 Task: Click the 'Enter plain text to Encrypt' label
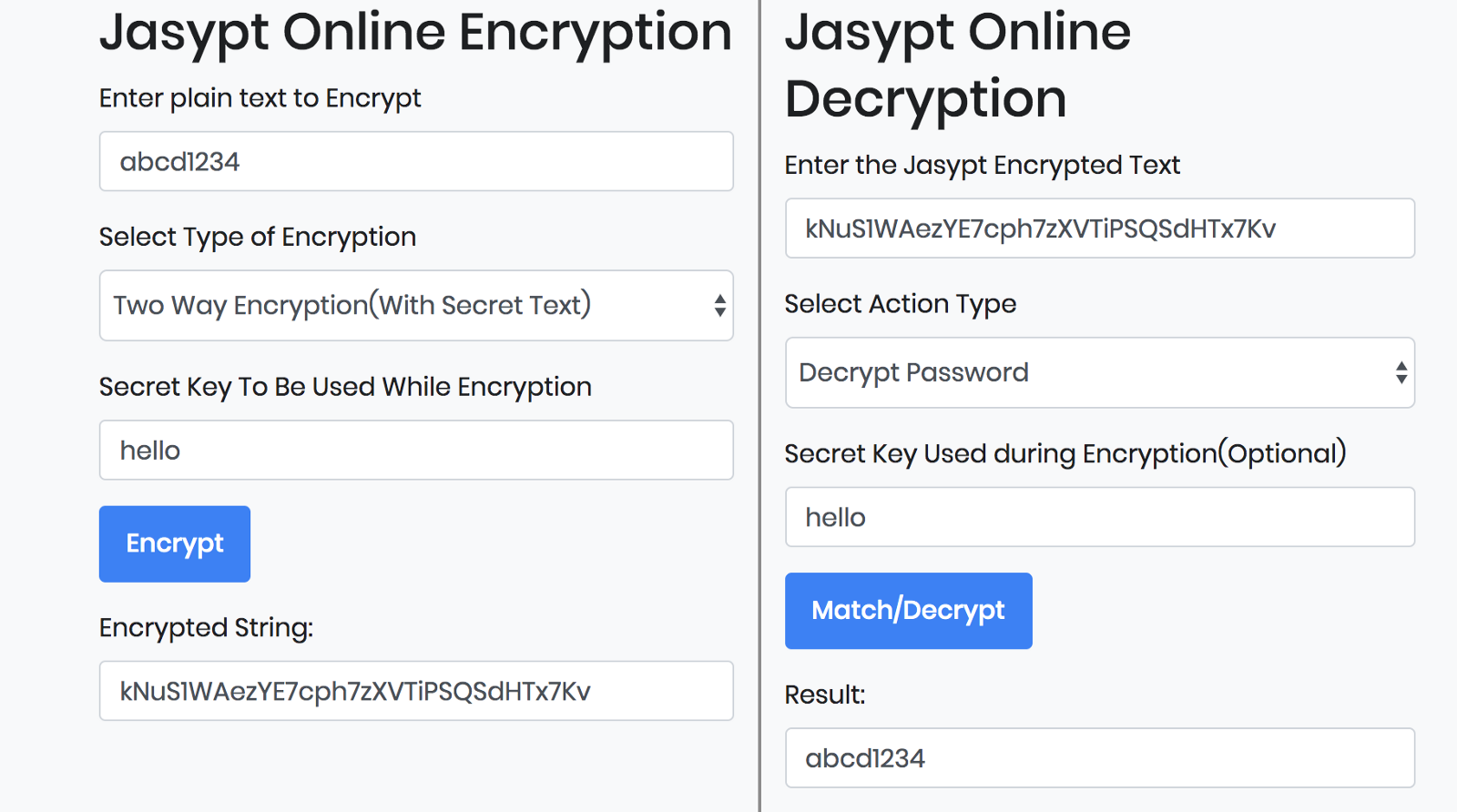tap(260, 98)
